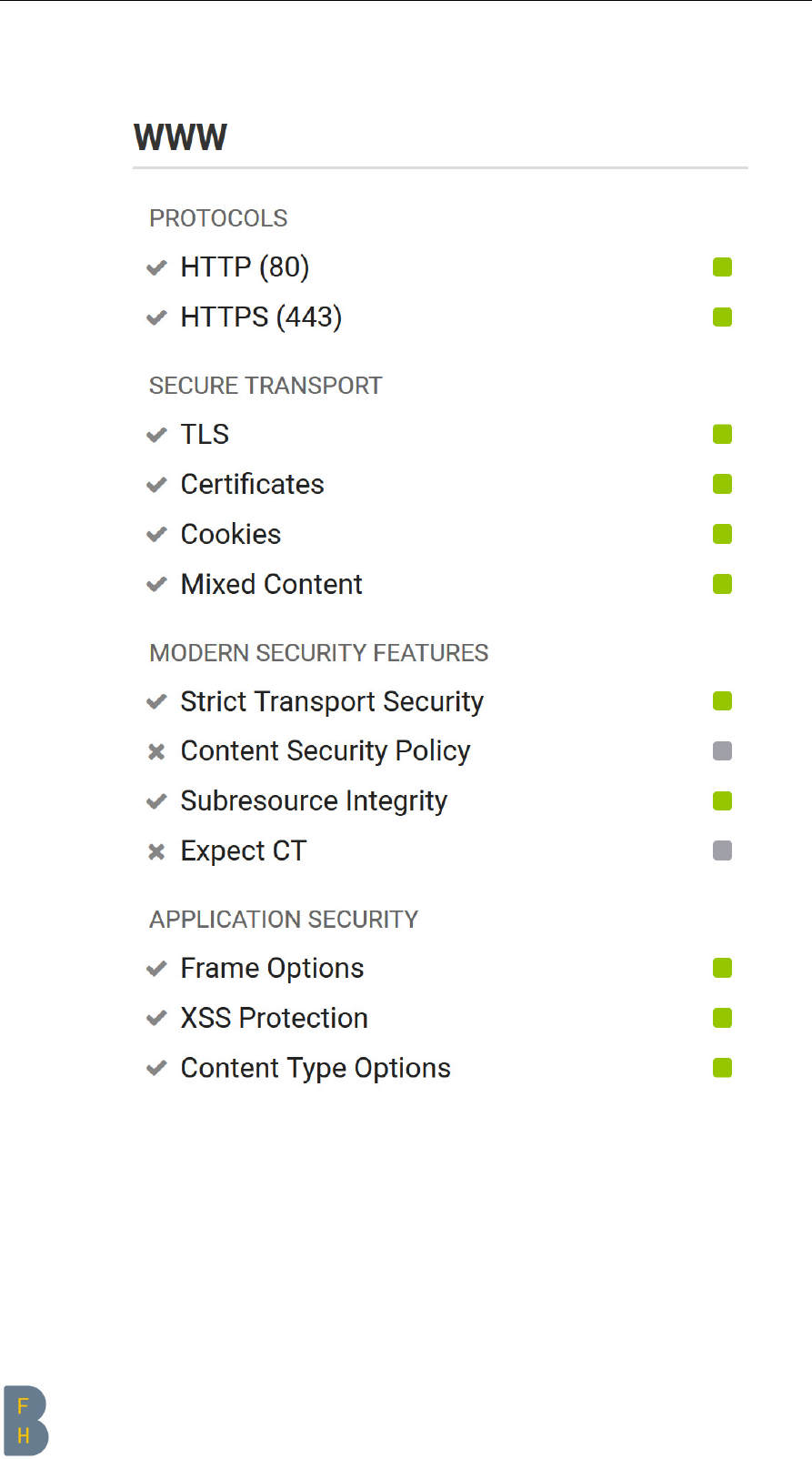812x1459 pixels.
Task: Open the Strict Transport Security item
Action: tap(332, 702)
